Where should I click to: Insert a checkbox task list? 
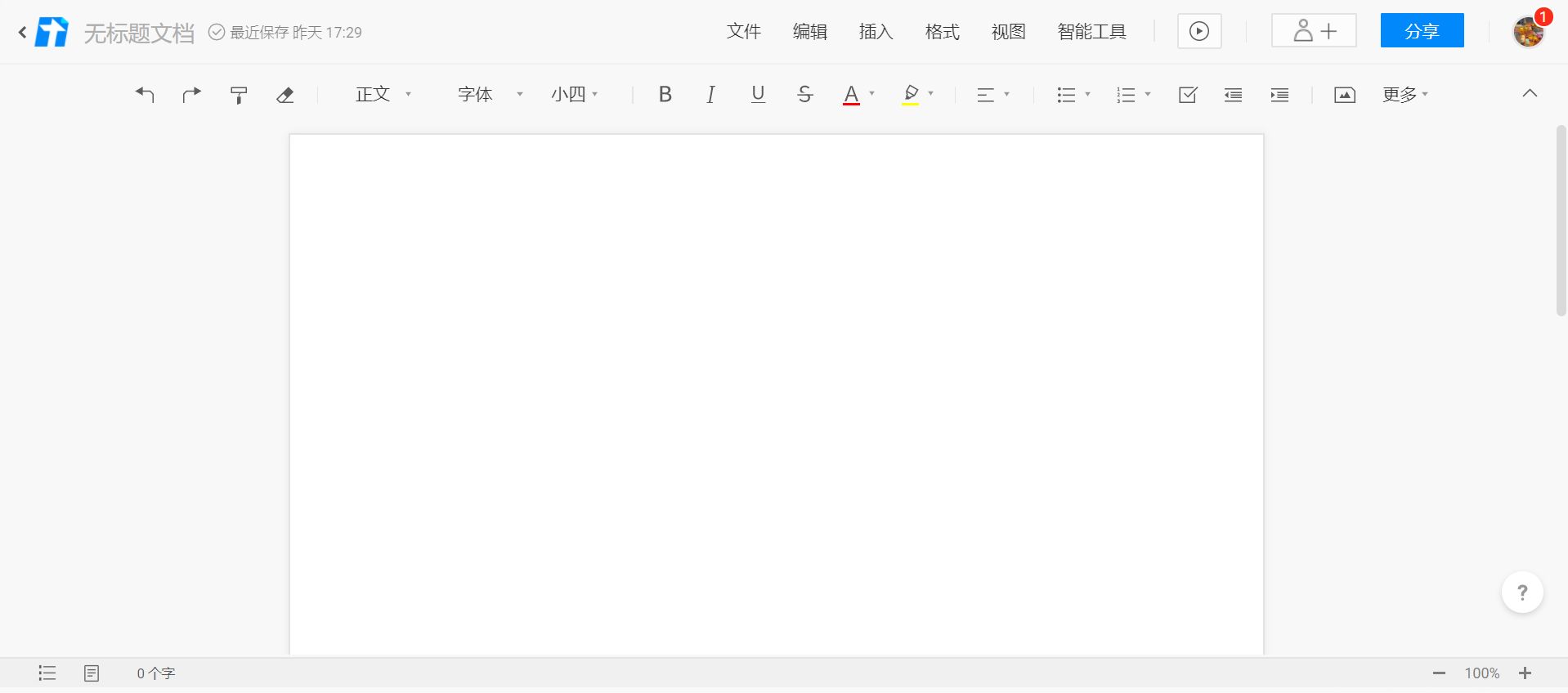pyautogui.click(x=1188, y=95)
